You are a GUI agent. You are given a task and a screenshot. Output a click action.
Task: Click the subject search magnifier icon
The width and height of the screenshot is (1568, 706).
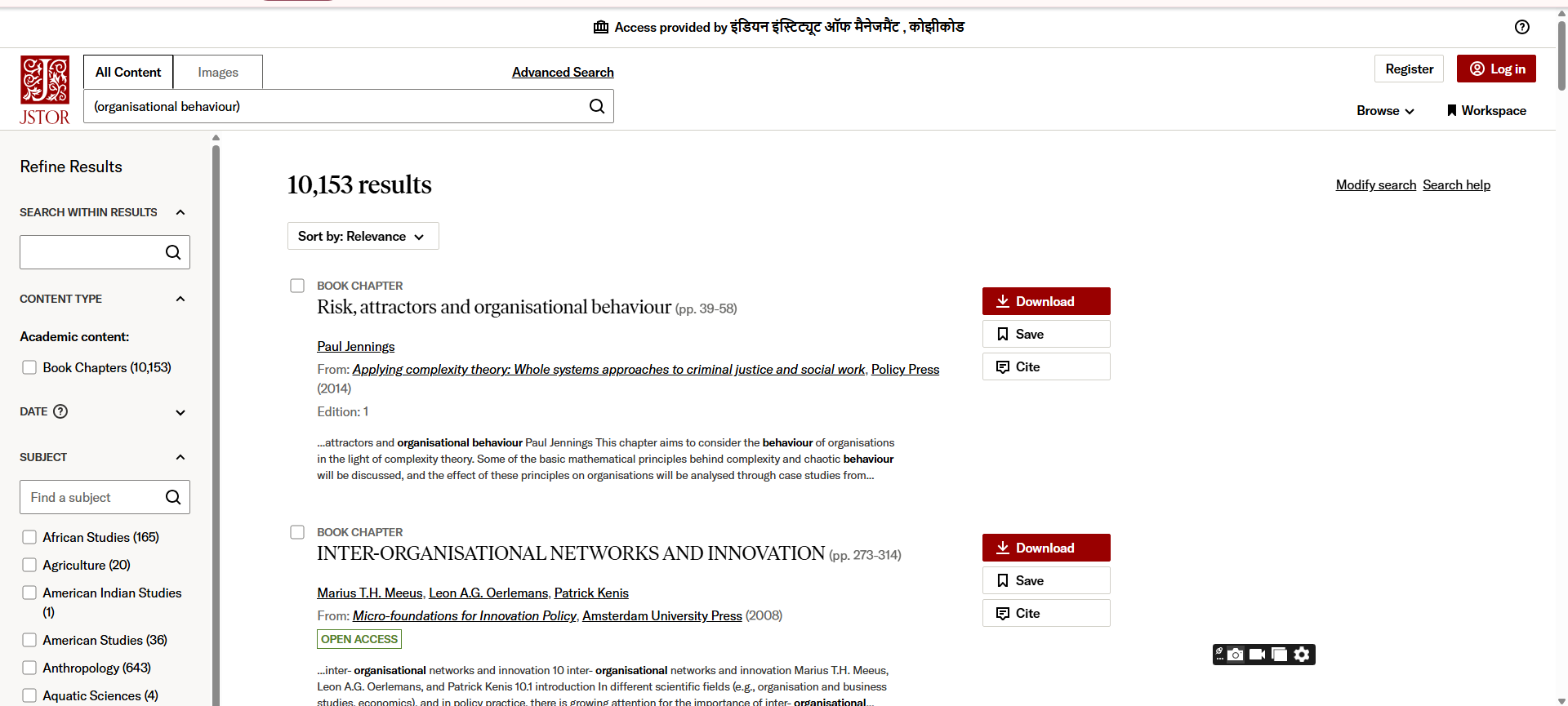click(173, 497)
